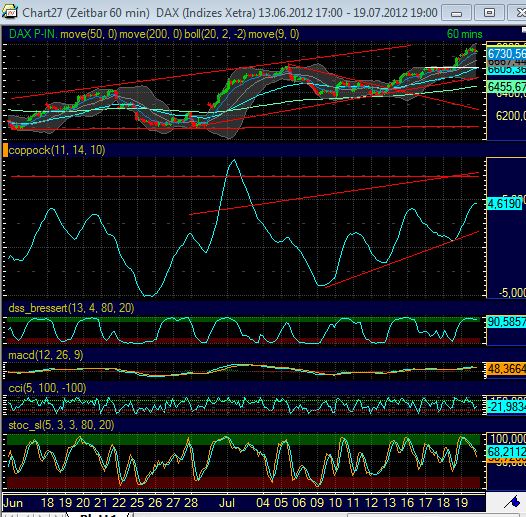Click date 18 next to Jun label
The width and height of the screenshot is (526, 517).
tap(47, 503)
